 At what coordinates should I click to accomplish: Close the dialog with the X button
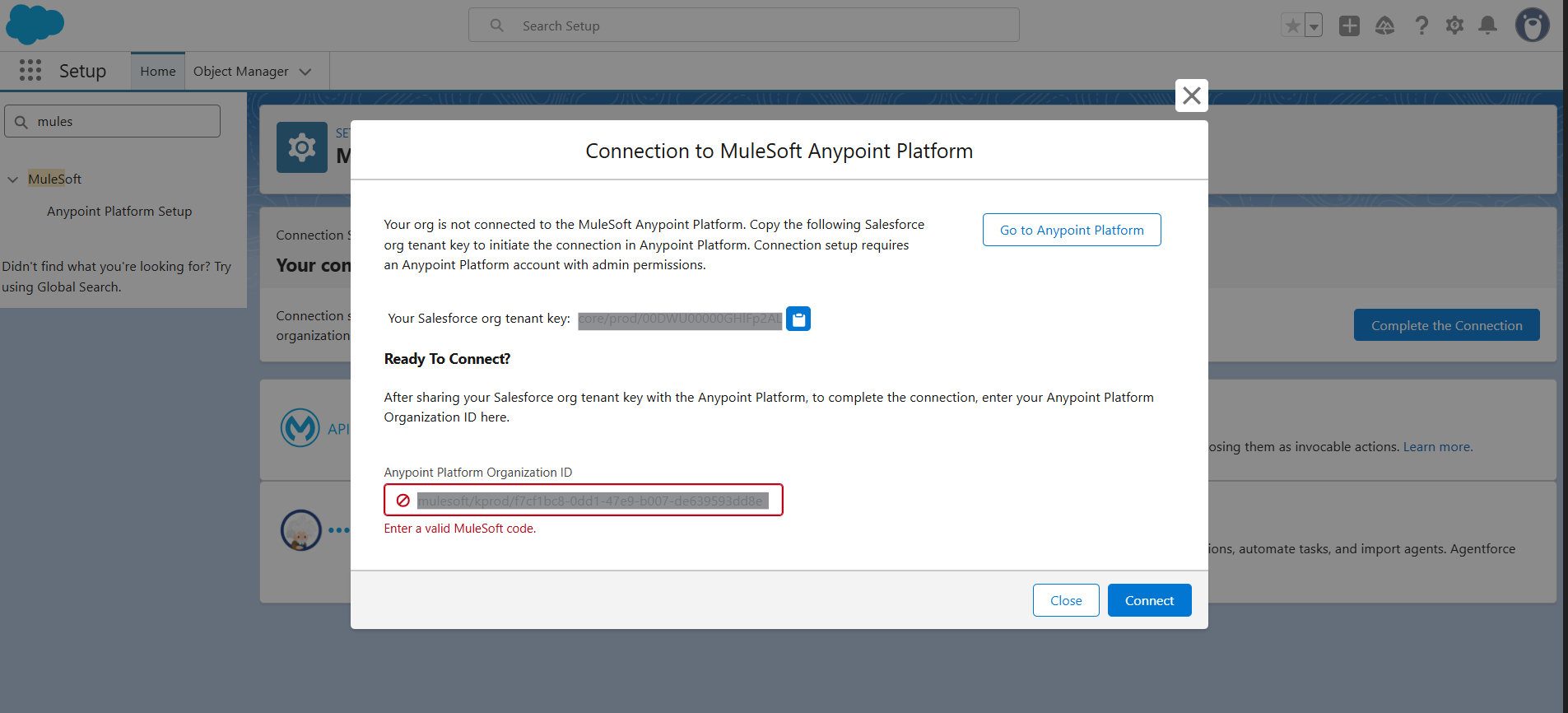1191,96
